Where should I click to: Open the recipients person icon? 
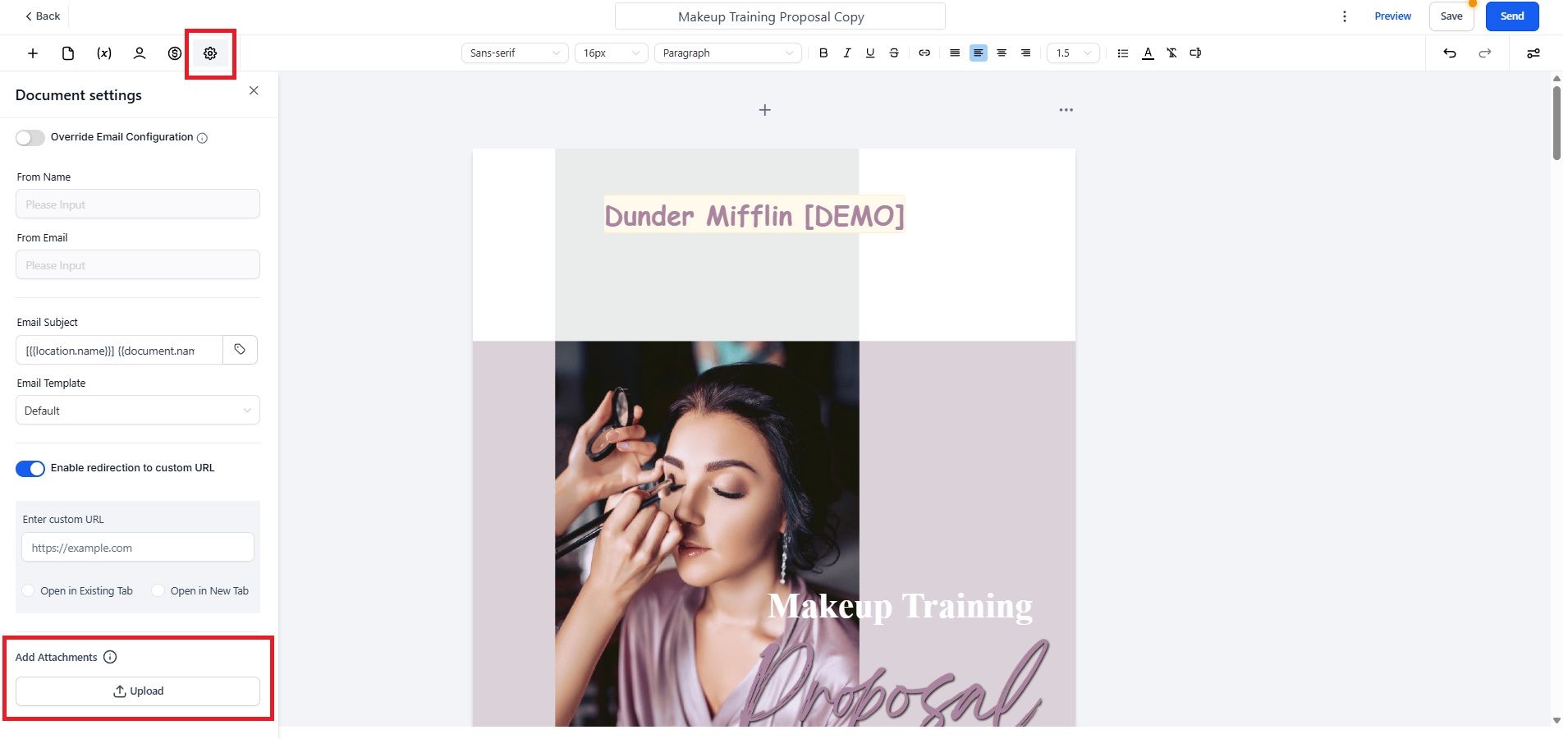pos(140,53)
